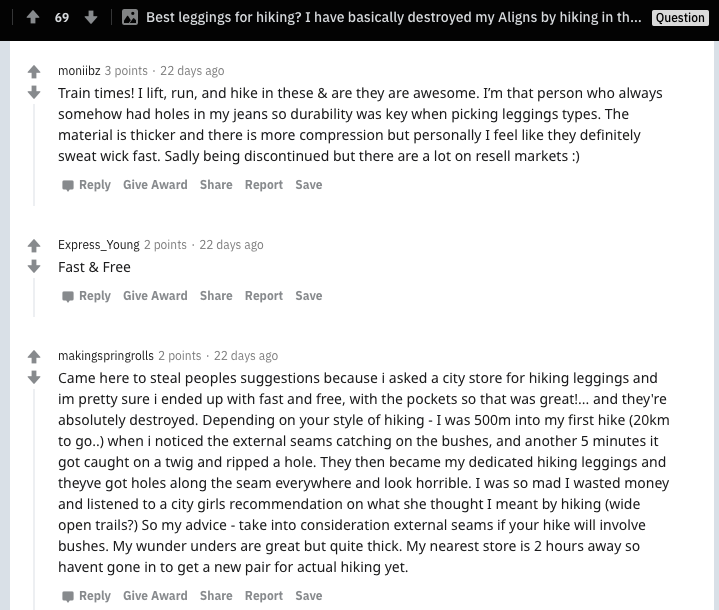Upvote makingspringrolls' comment
The height and width of the screenshot is (610, 719).
click(x=34, y=357)
